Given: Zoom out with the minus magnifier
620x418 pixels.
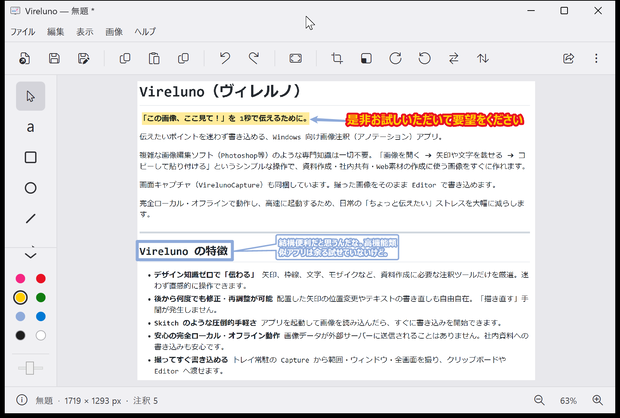Looking at the screenshot, I should click(539, 400).
